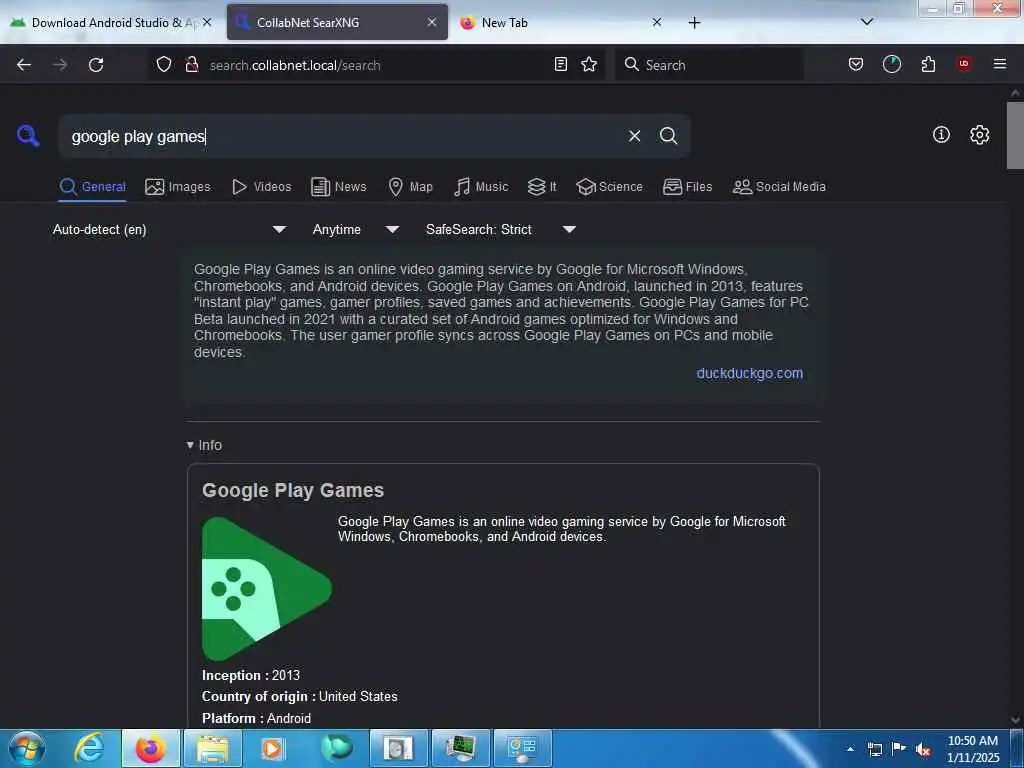The width and height of the screenshot is (1024, 768).
Task: Click Country of origin : United States
Action: click(300, 697)
